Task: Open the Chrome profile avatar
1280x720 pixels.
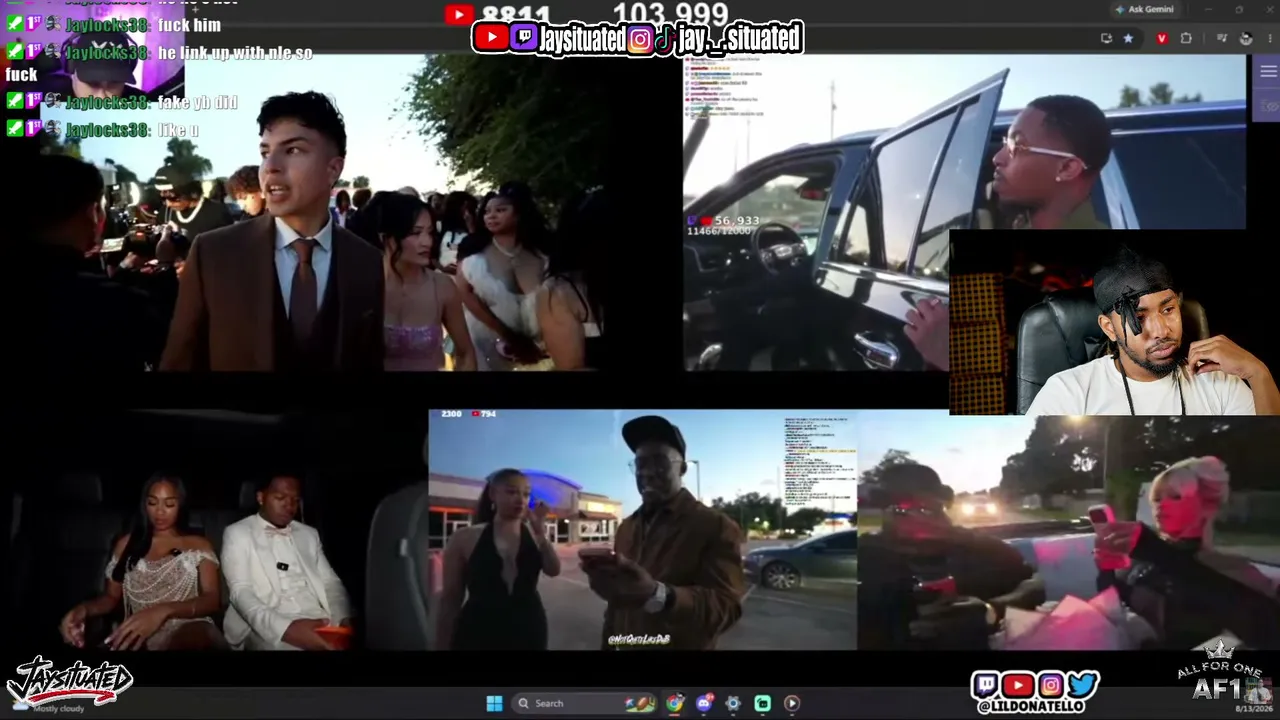Action: click(1246, 38)
